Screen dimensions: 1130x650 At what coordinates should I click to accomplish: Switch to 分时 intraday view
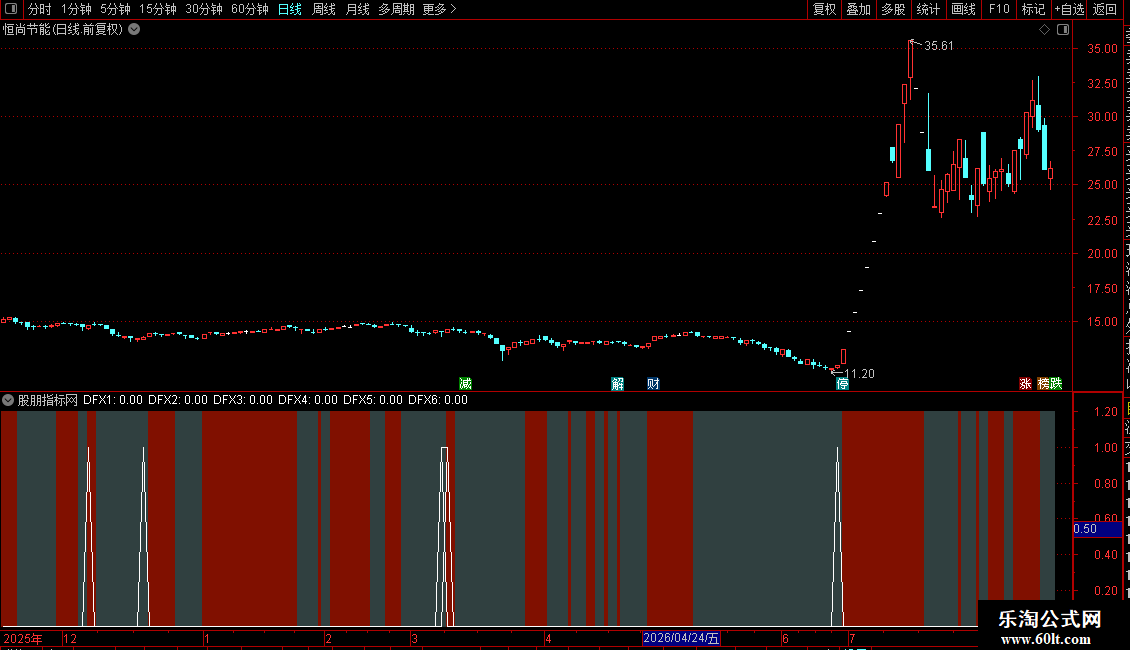coord(40,9)
